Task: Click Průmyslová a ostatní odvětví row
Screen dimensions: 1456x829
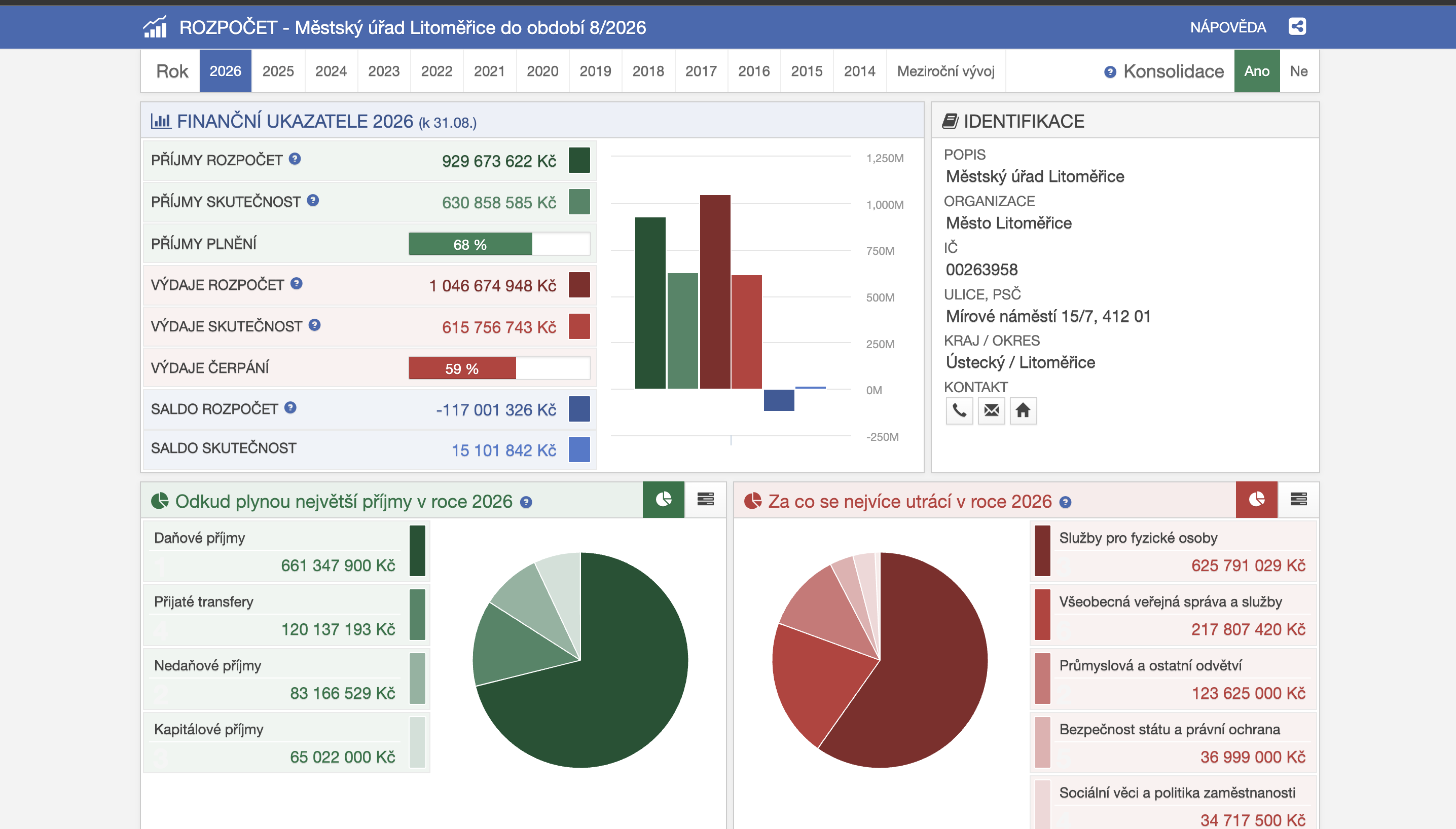Action: click(x=1175, y=679)
